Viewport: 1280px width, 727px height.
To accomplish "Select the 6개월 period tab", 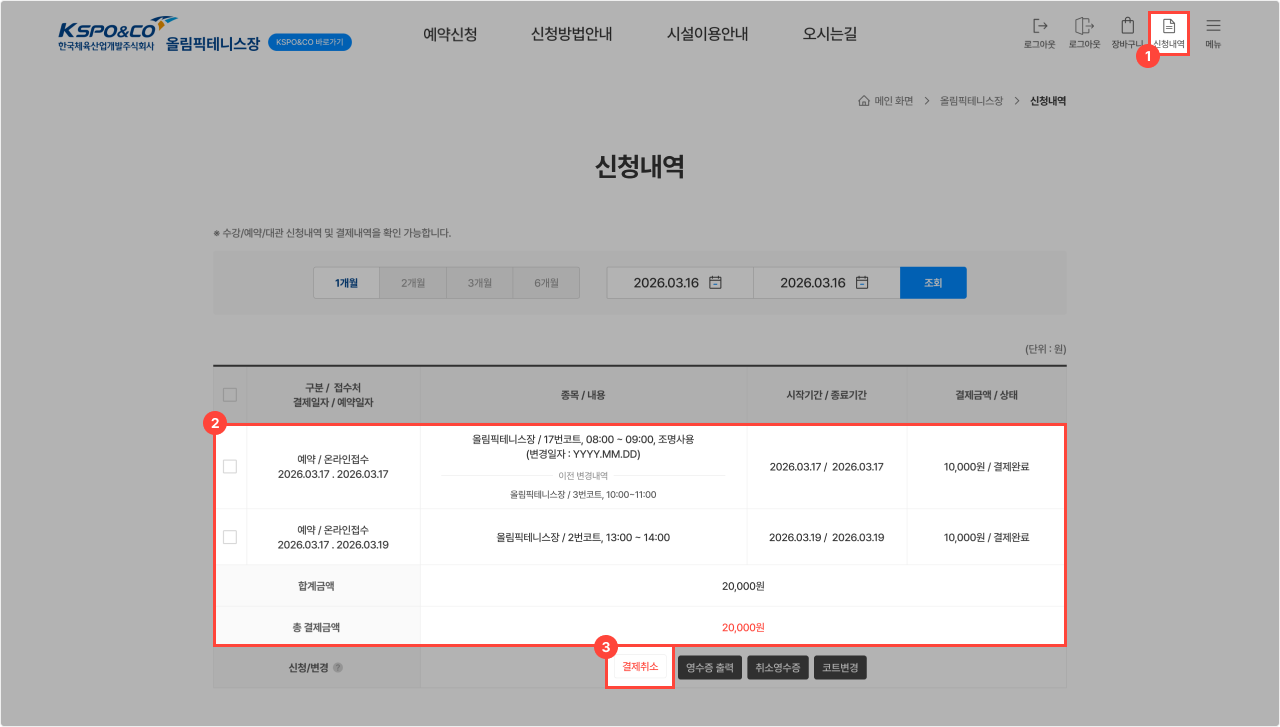I will 546,283.
